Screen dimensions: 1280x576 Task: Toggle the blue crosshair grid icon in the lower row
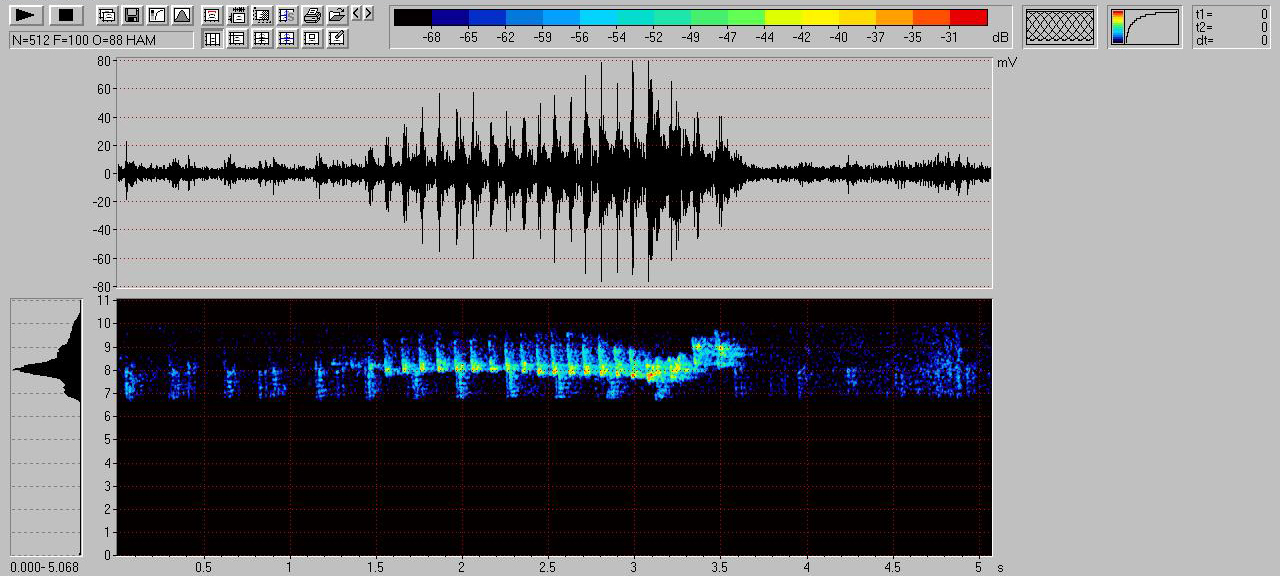(287, 39)
